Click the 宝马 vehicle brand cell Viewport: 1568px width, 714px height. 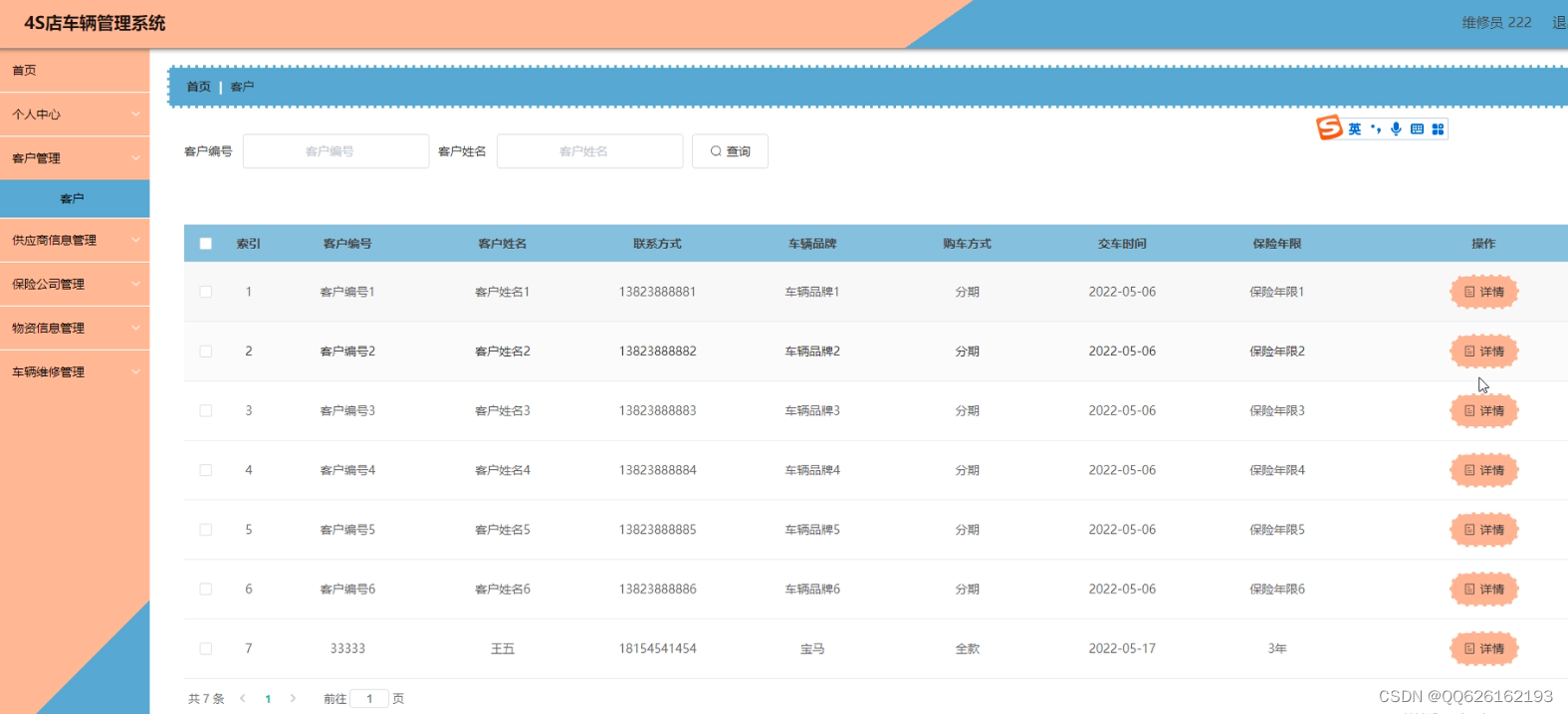point(812,648)
